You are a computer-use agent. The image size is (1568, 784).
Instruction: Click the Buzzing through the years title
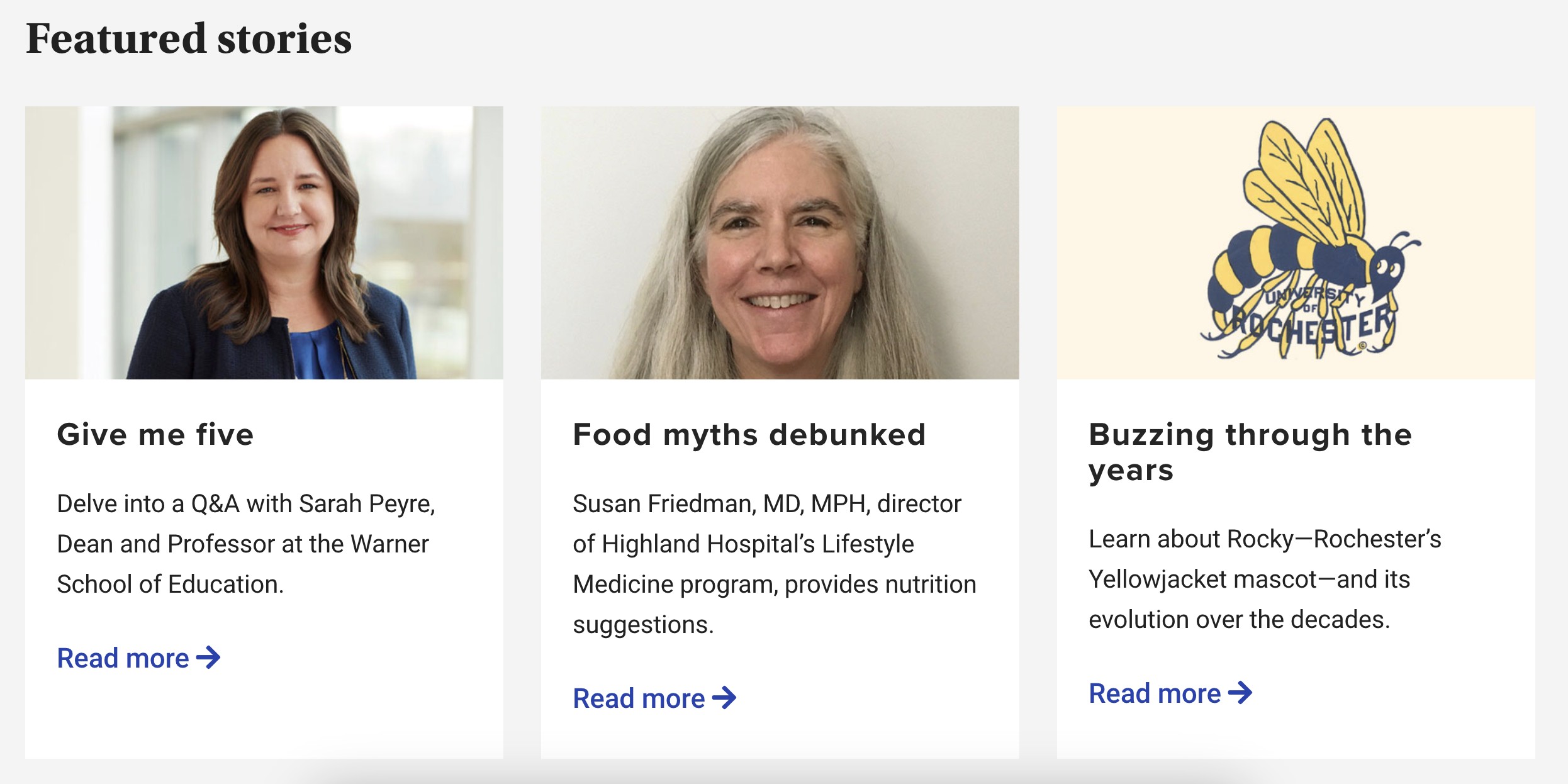1250,452
